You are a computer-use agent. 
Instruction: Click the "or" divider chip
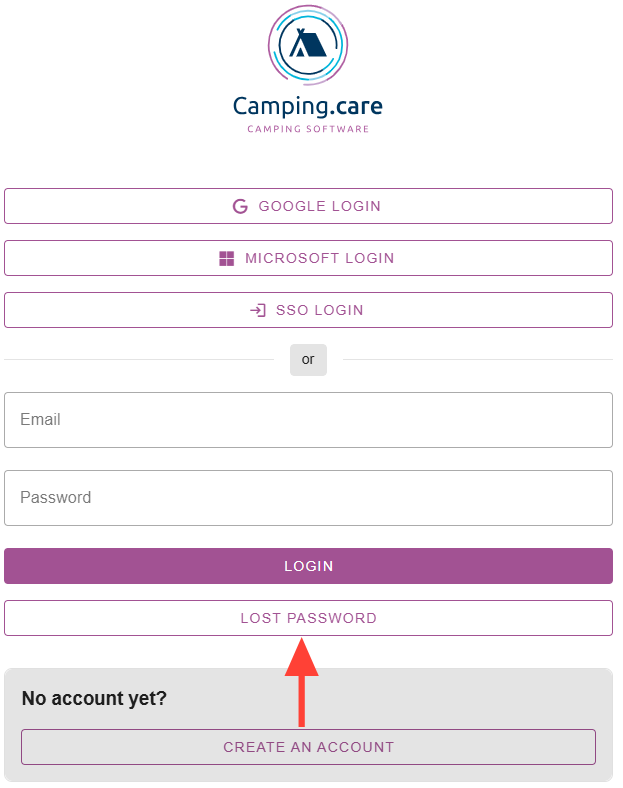[308, 360]
